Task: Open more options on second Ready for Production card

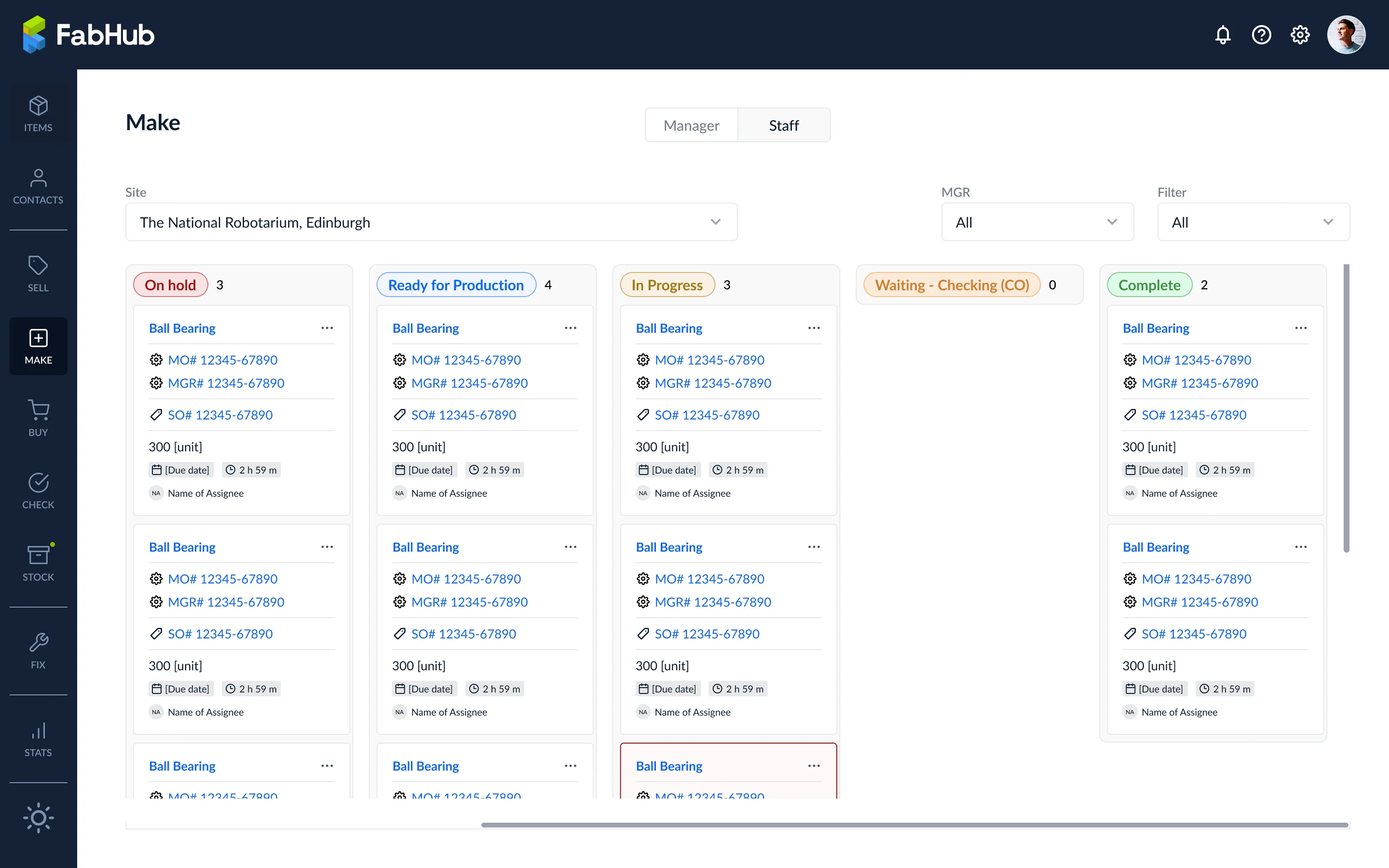Action: pyautogui.click(x=571, y=547)
